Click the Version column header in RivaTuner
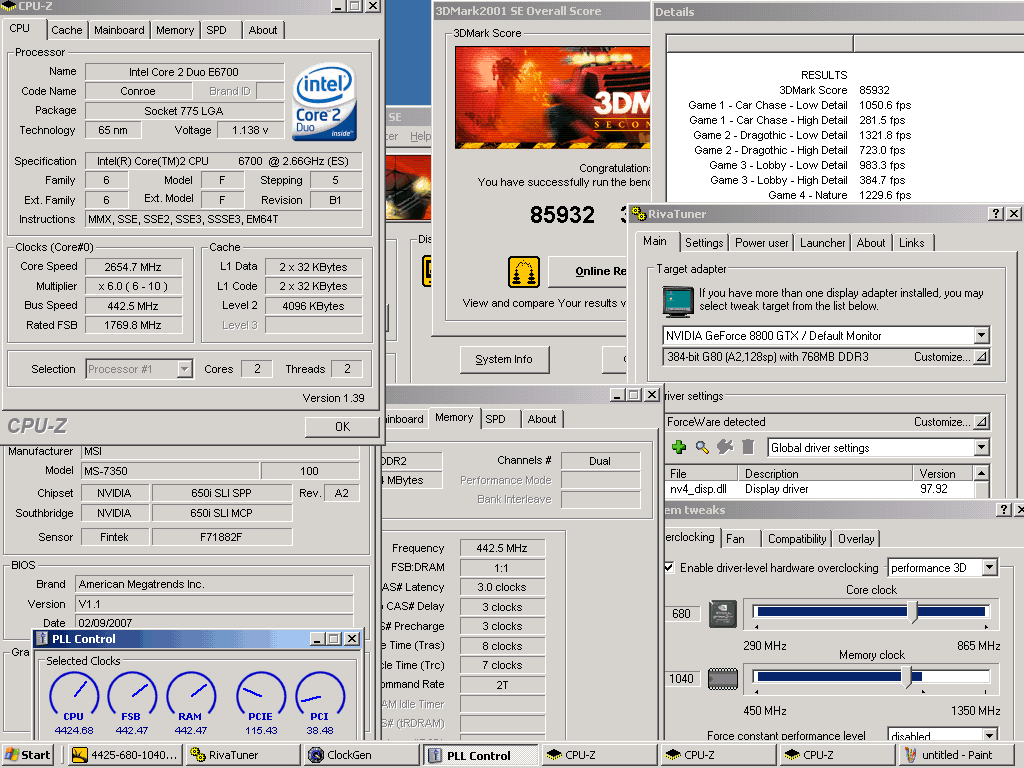Screen dimensions: 1024x768 [942, 473]
